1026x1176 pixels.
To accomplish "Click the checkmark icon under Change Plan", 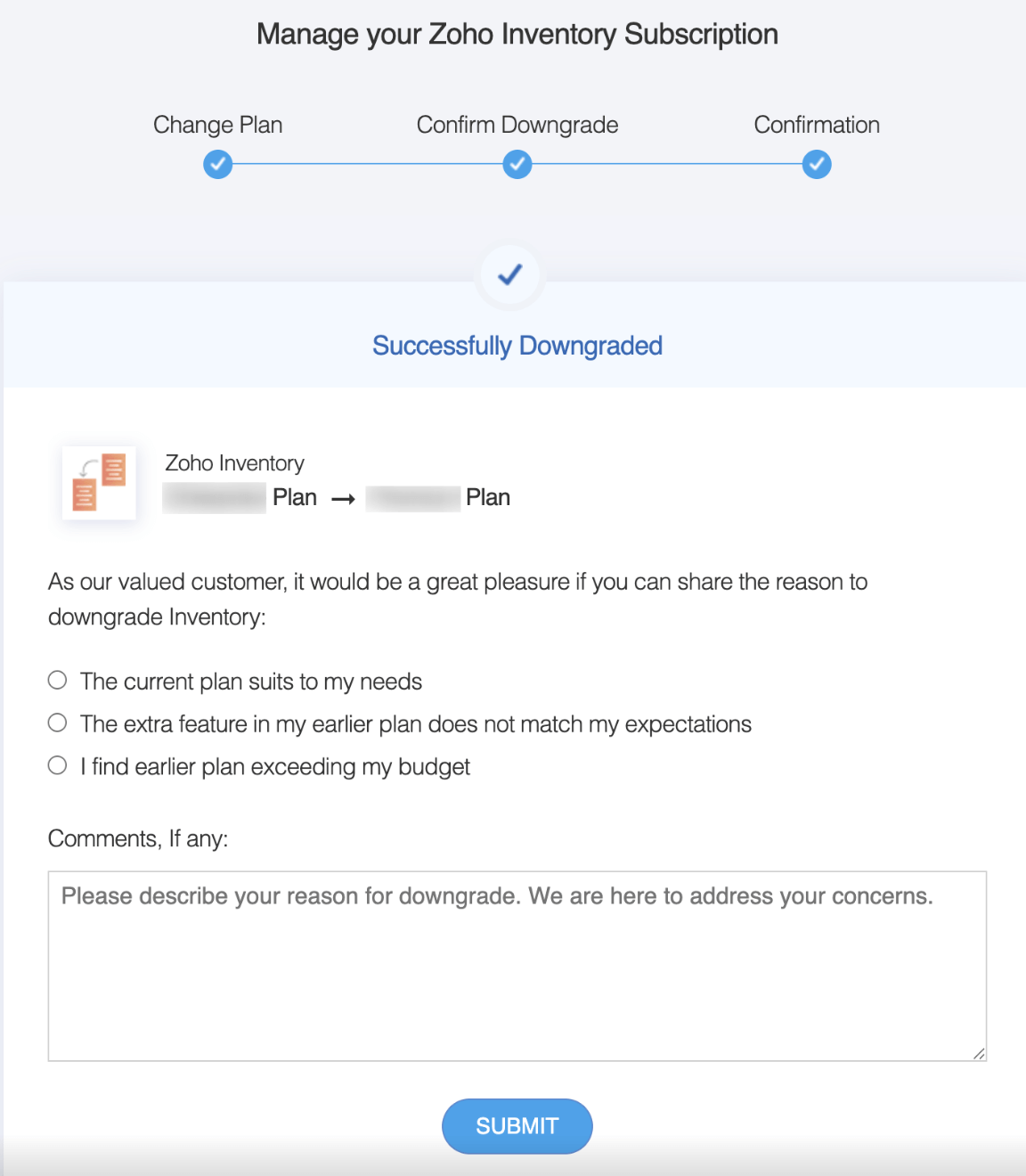I will click(218, 165).
